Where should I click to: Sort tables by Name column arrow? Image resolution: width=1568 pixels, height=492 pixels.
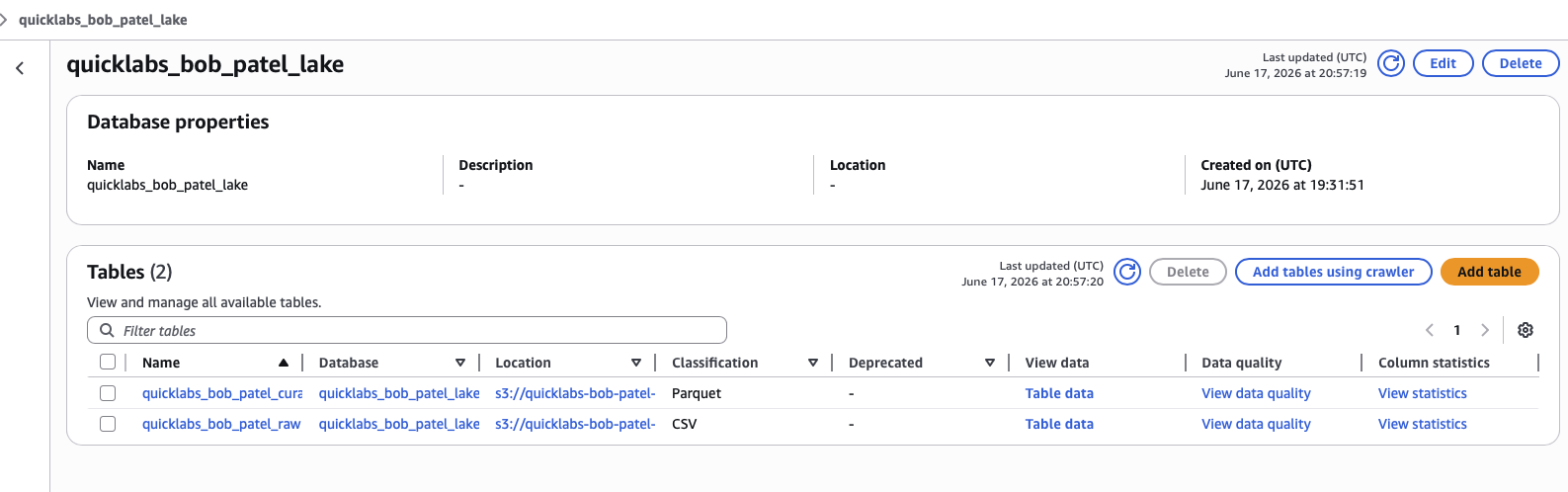pyautogui.click(x=284, y=363)
